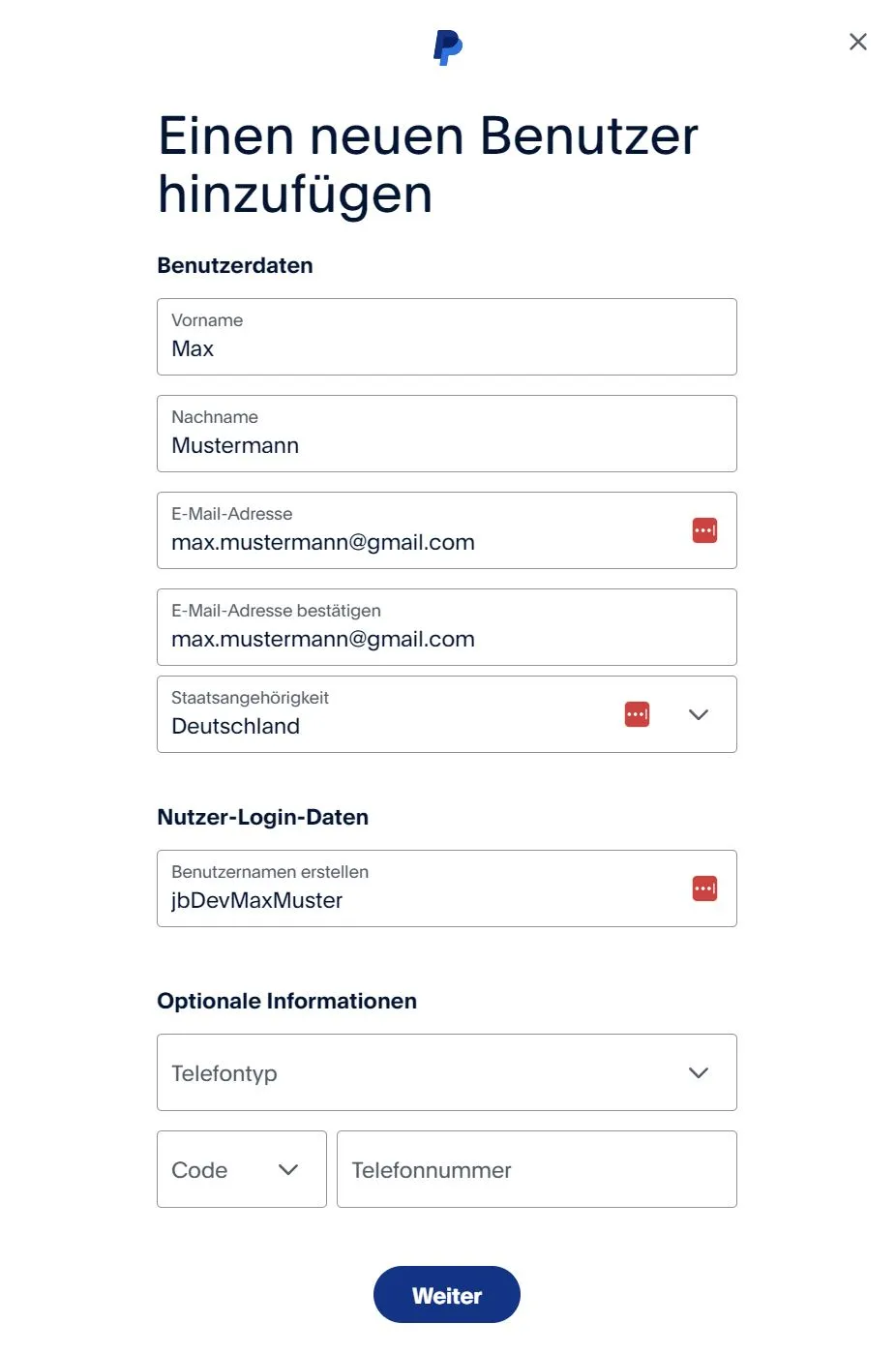Image resolution: width=896 pixels, height=1354 pixels.
Task: Click the Einen neuen Benutzer hinzufügen title
Action: (427, 165)
